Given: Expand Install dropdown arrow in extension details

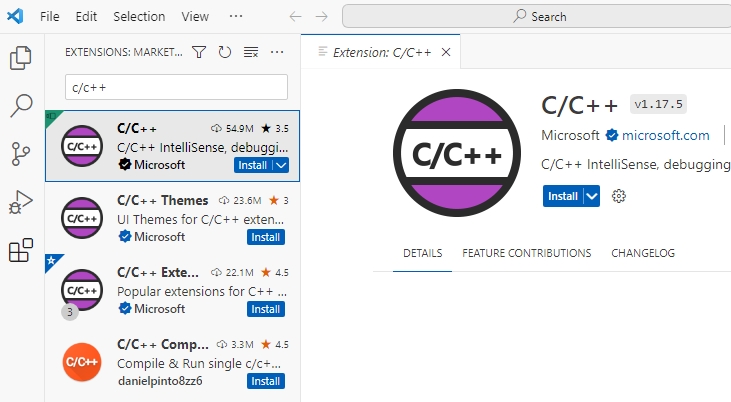Looking at the screenshot, I should click(592, 196).
